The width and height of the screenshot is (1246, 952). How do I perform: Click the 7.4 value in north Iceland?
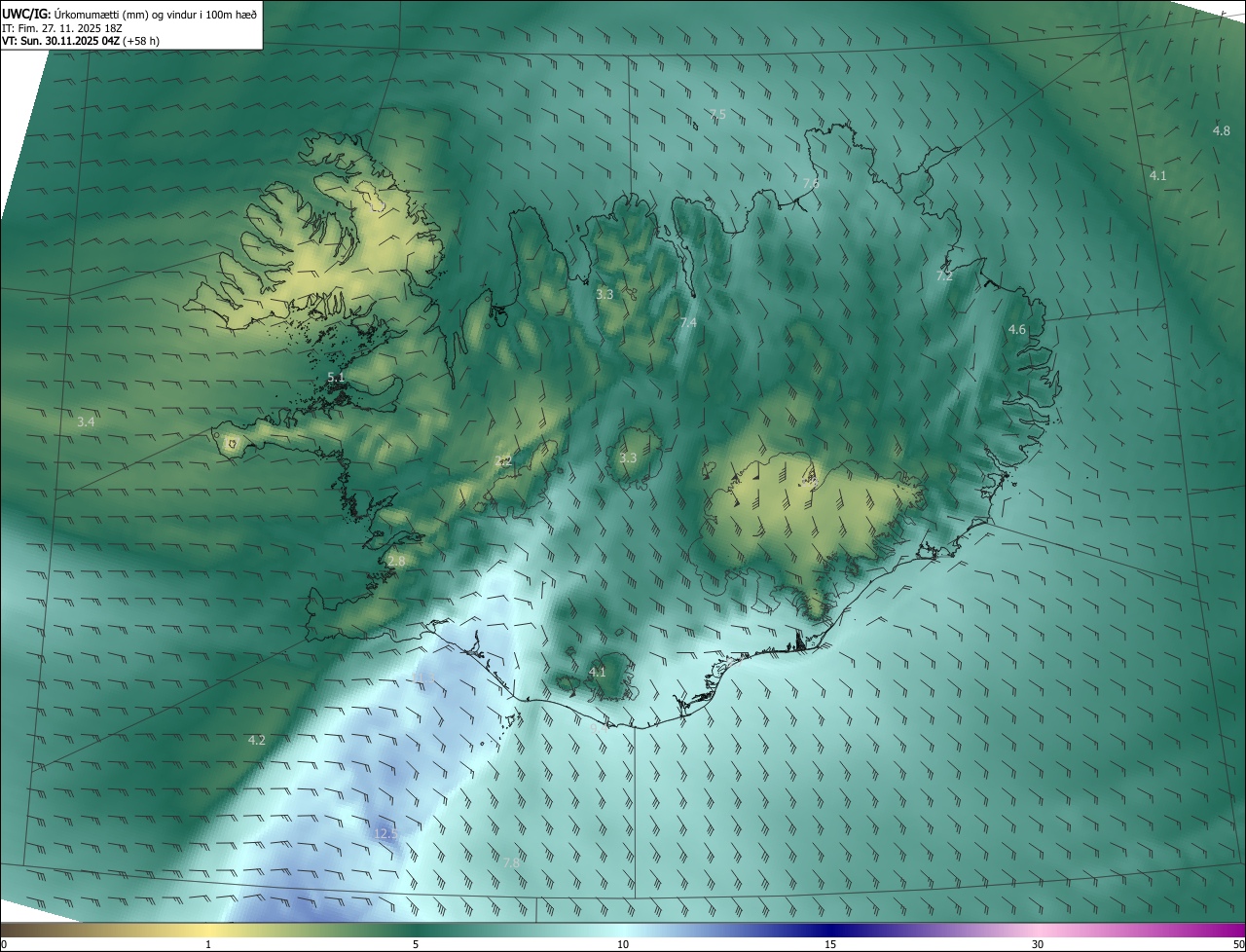688,322
